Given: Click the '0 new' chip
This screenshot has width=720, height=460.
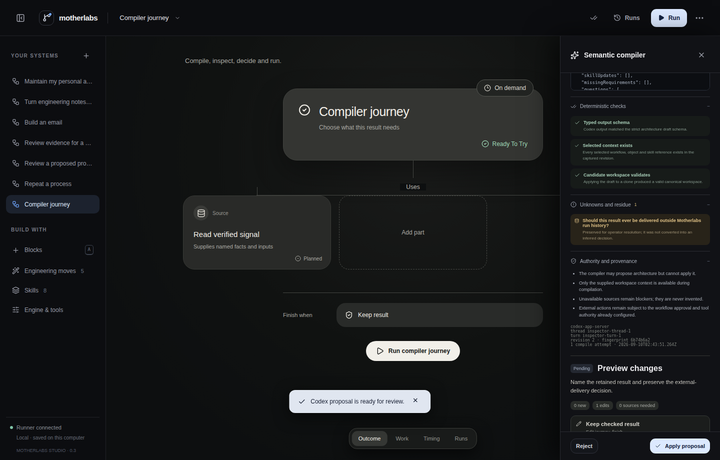Looking at the screenshot, I should [x=579, y=405].
